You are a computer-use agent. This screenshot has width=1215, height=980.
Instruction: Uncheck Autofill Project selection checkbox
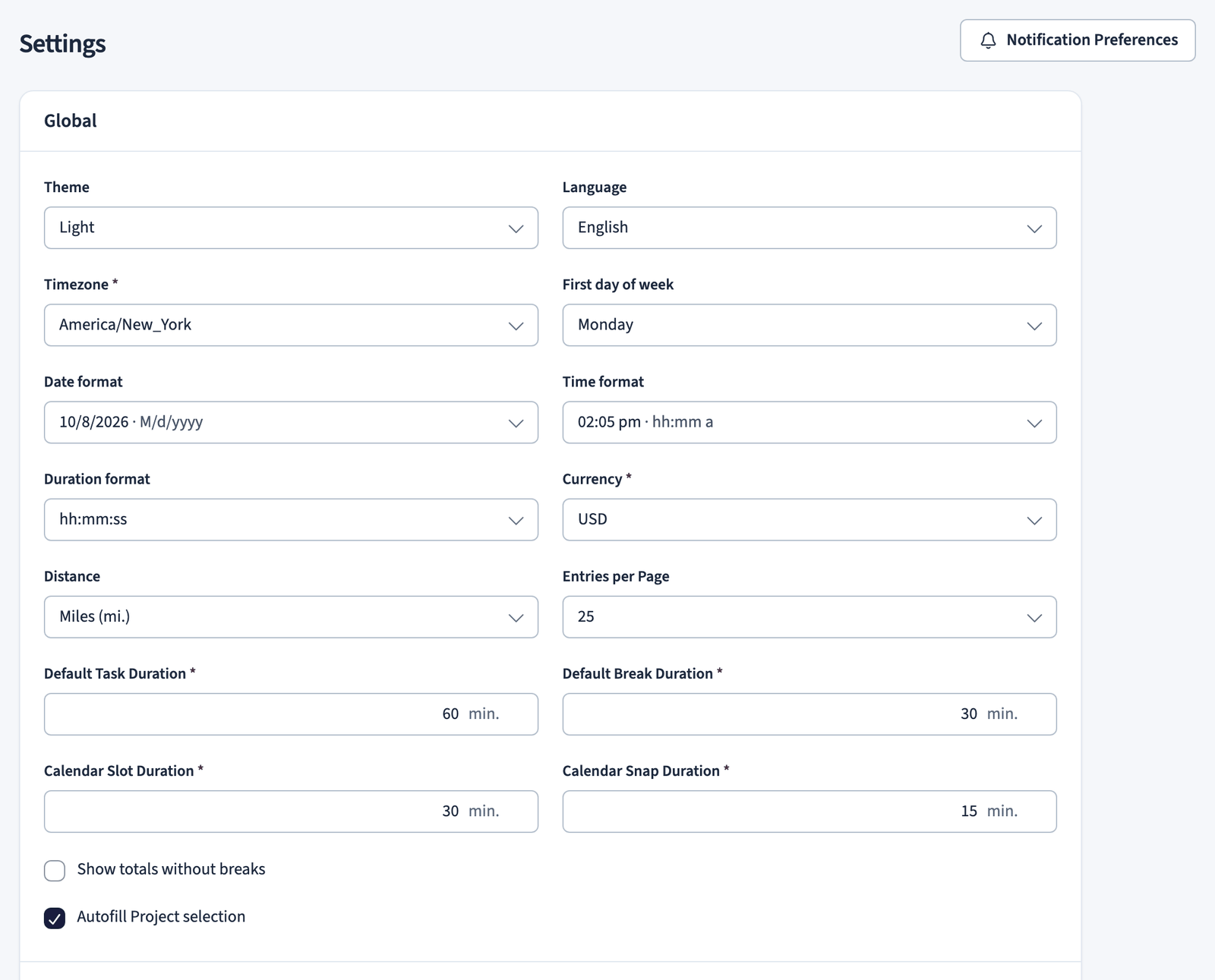coord(55,918)
